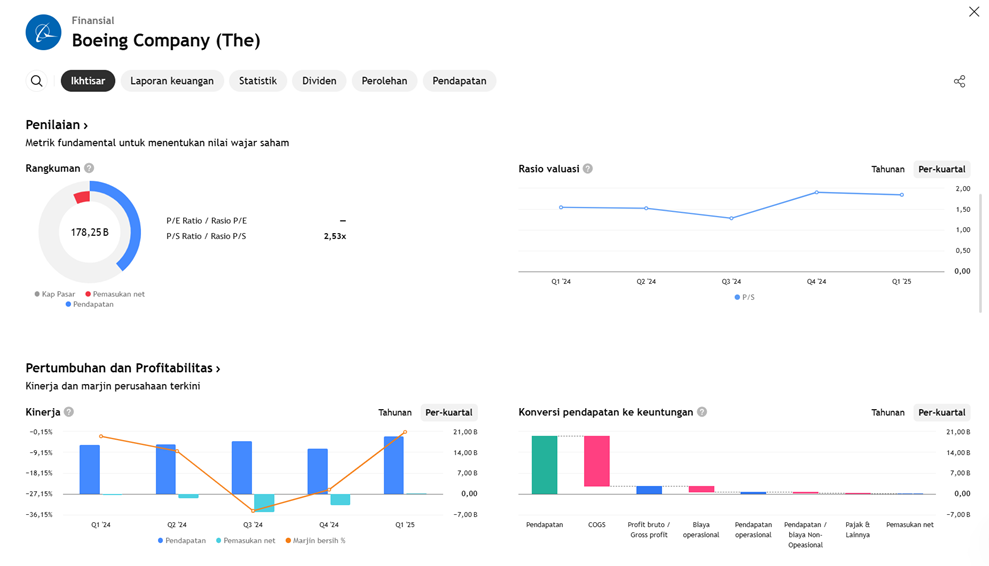Screen dimensions: 989x566
Task: Click the 2,53x P/S ratio value
Action: tap(335, 236)
